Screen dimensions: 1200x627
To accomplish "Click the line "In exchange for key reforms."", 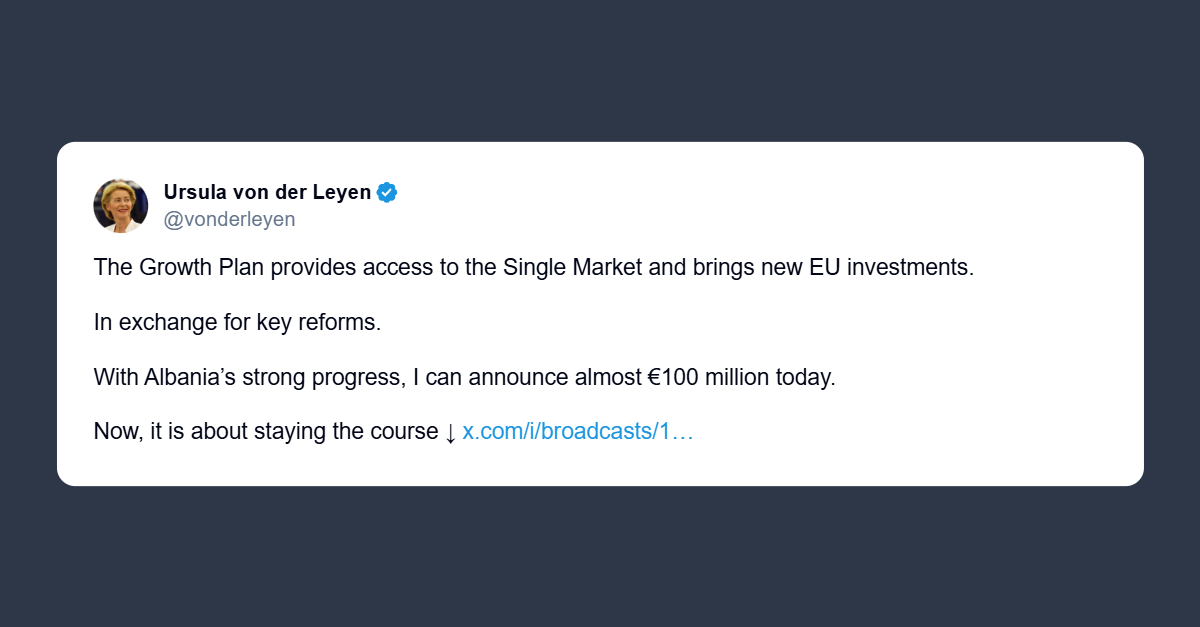I will tap(238, 323).
